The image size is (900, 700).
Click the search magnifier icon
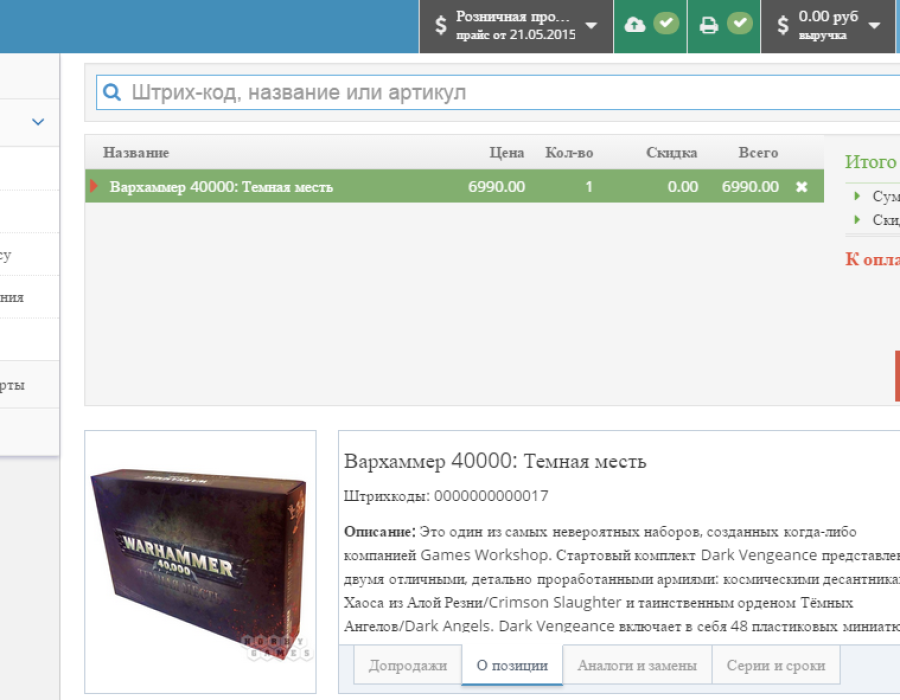click(x=112, y=92)
